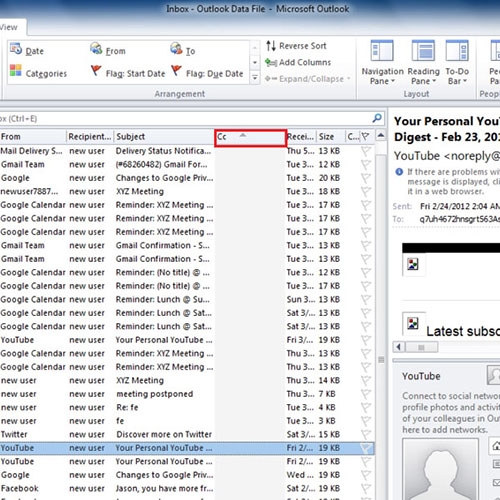
Task: Click the first blocked image placeholder
Action: [x=413, y=265]
